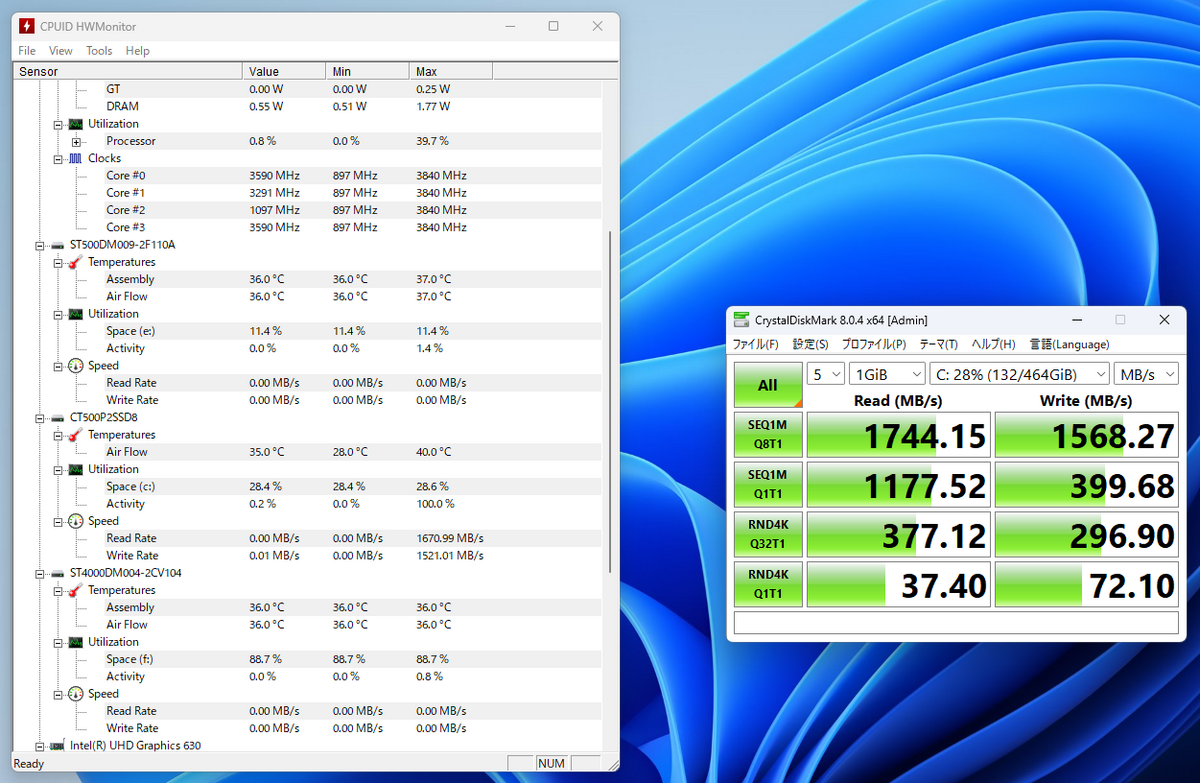The image size is (1200, 783).
Task: Click the green All benchmark button
Action: [x=768, y=385]
